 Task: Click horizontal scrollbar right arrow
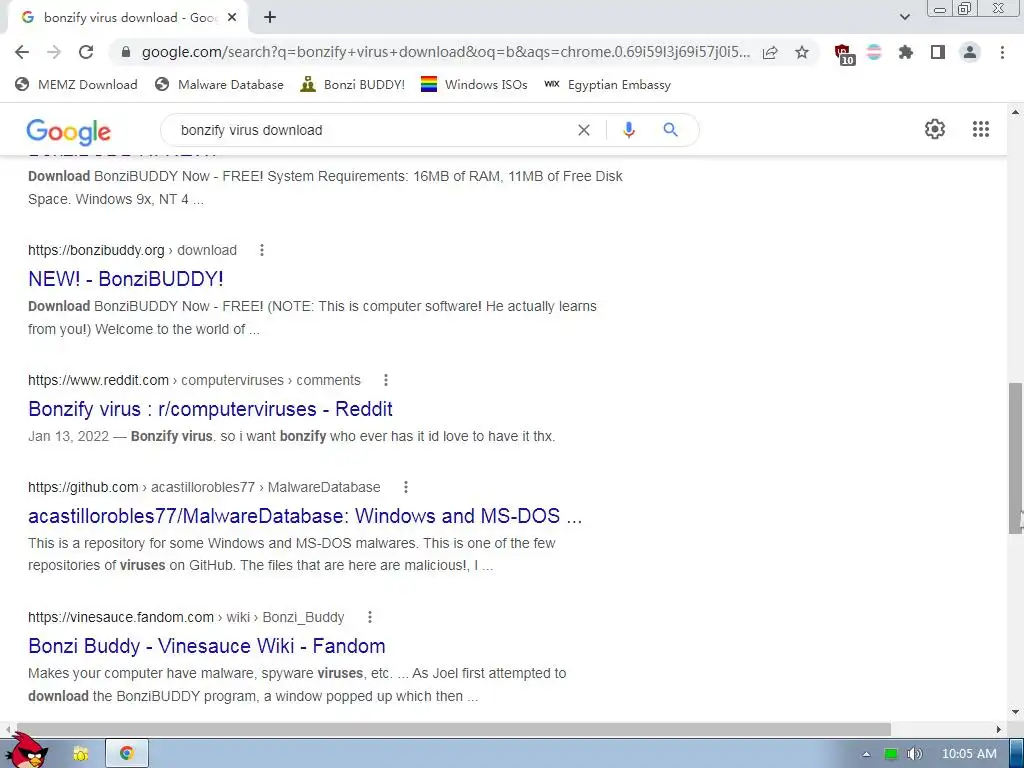click(x=999, y=729)
